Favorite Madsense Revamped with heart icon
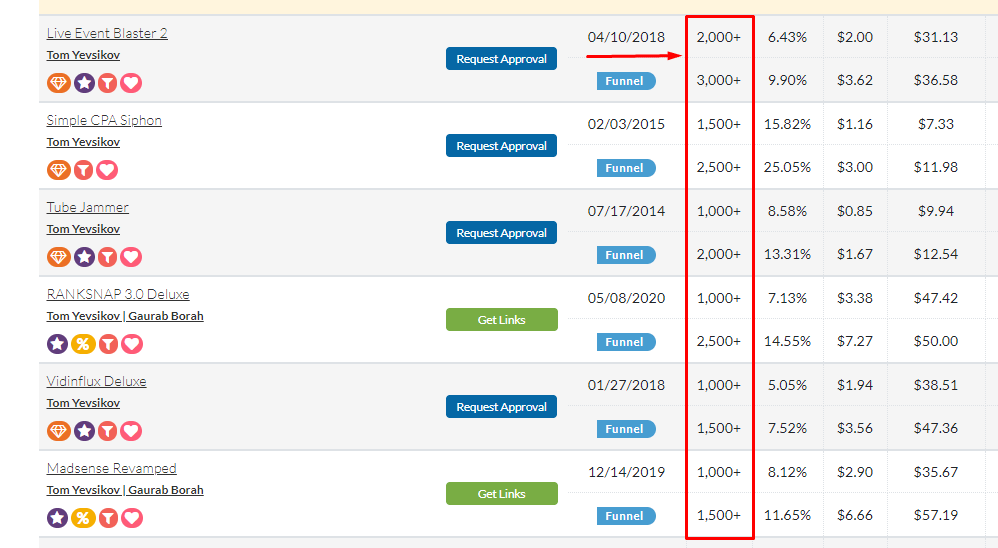 click(132, 518)
